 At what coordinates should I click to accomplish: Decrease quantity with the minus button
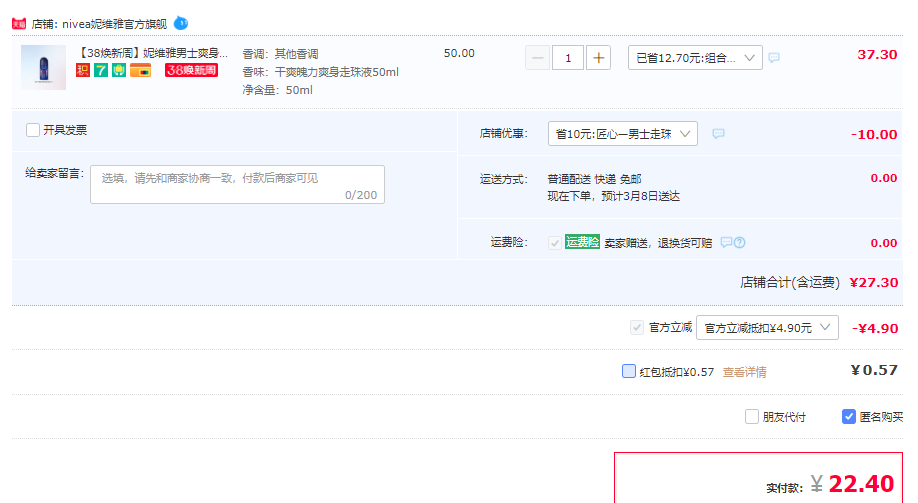[537, 57]
